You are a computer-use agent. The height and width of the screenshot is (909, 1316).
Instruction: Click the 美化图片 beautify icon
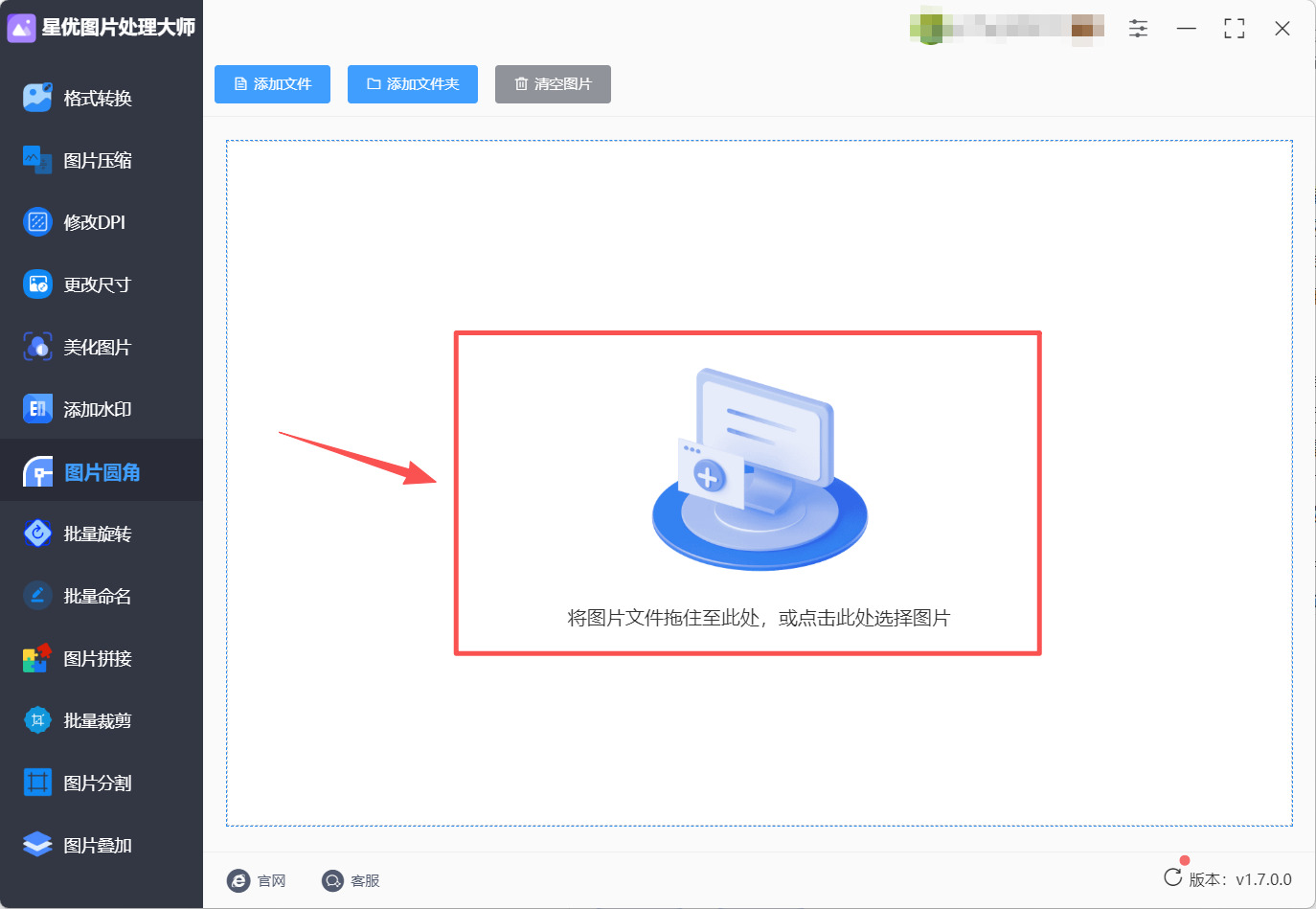pyautogui.click(x=37, y=347)
